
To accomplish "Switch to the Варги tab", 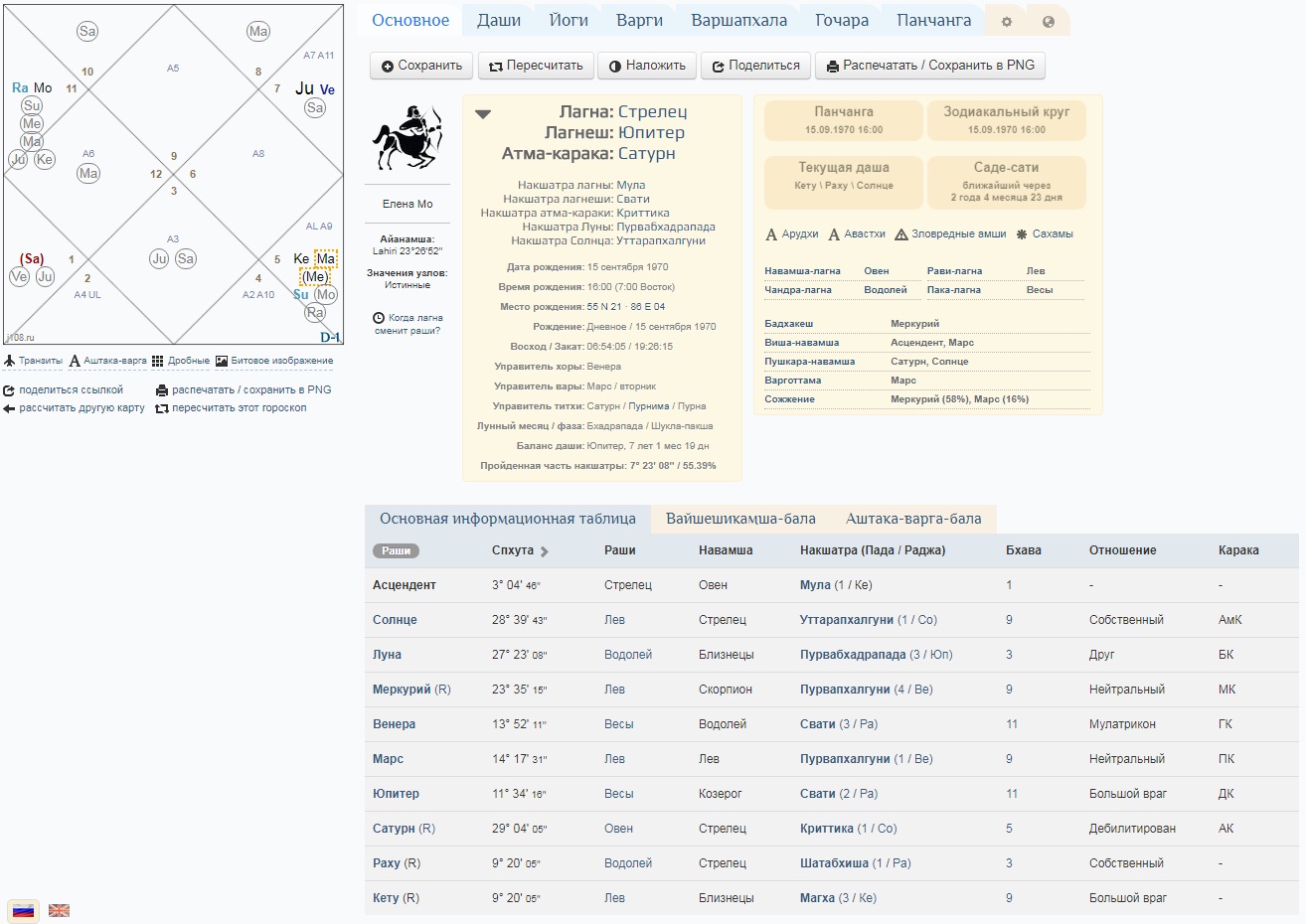I will [639, 20].
